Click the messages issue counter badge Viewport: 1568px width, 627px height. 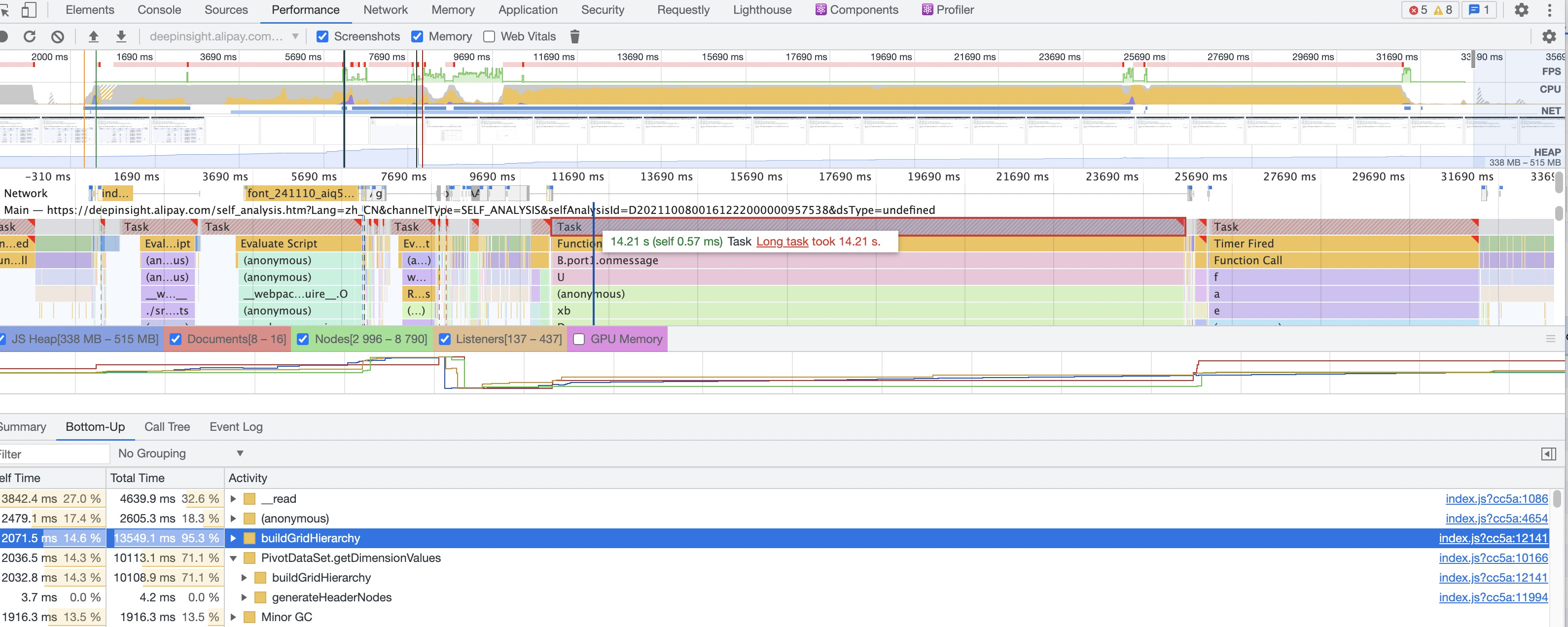1479,10
